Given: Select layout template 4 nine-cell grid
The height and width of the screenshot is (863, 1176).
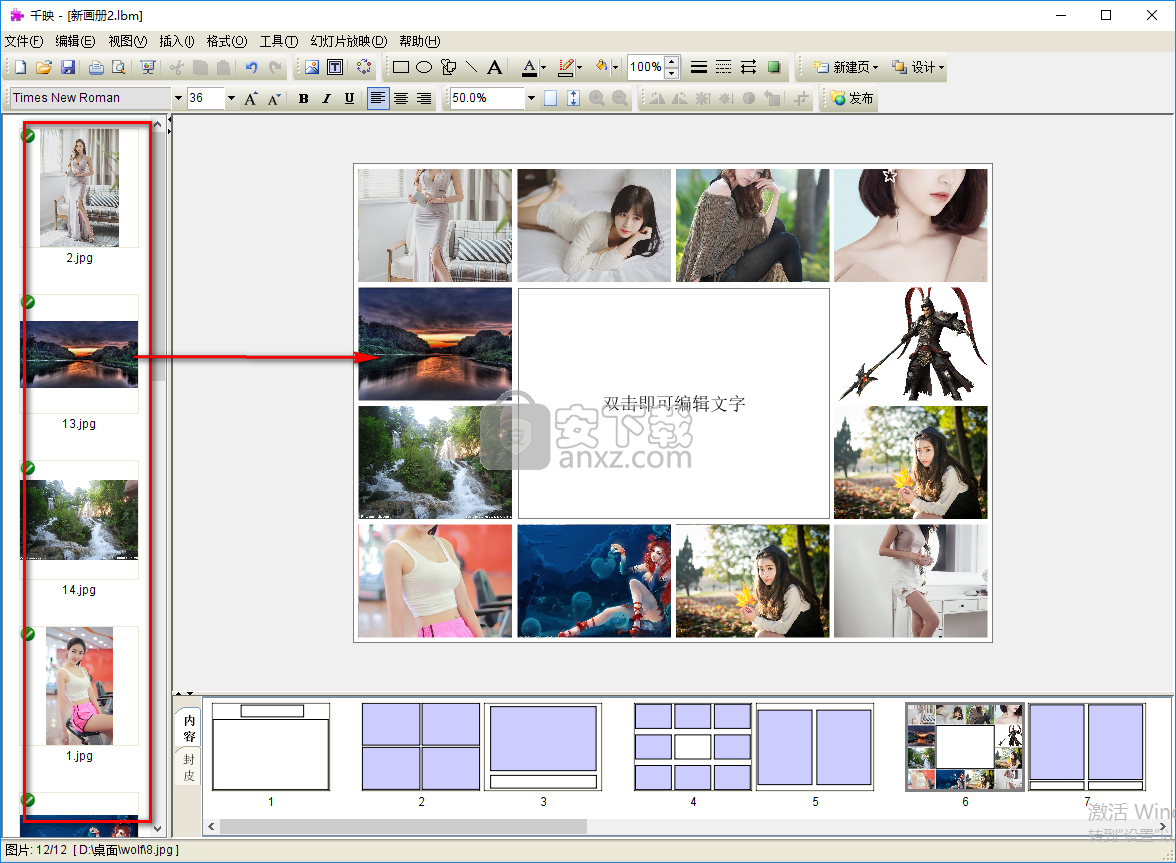Looking at the screenshot, I should (693, 746).
